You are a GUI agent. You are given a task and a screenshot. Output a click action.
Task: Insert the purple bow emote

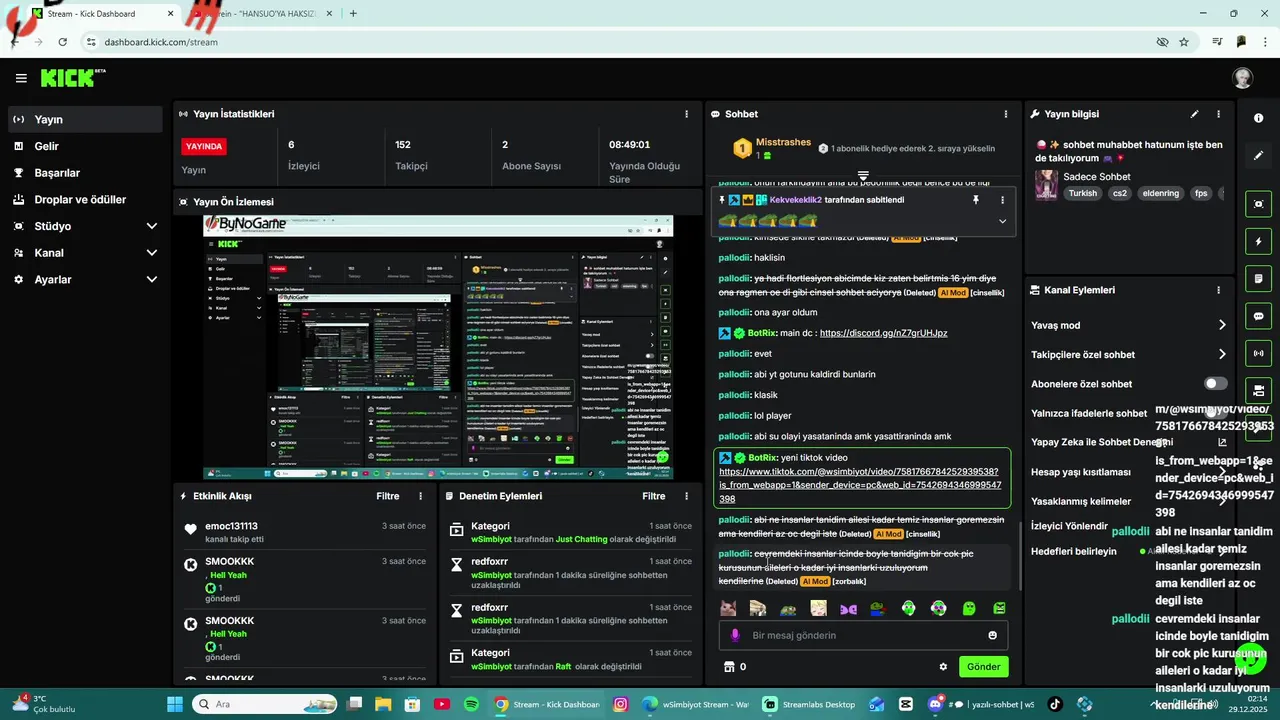(x=848, y=608)
